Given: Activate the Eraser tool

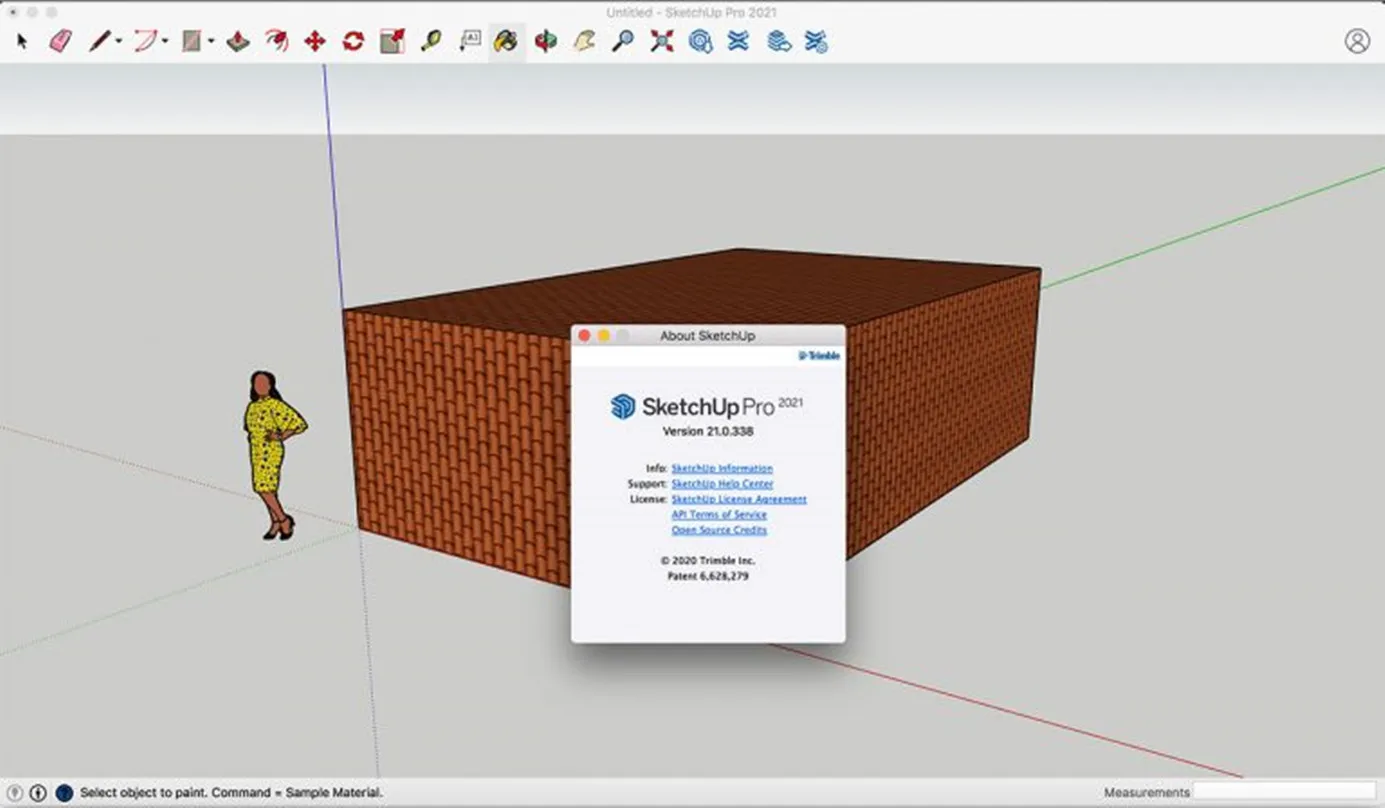Looking at the screenshot, I should (61, 41).
